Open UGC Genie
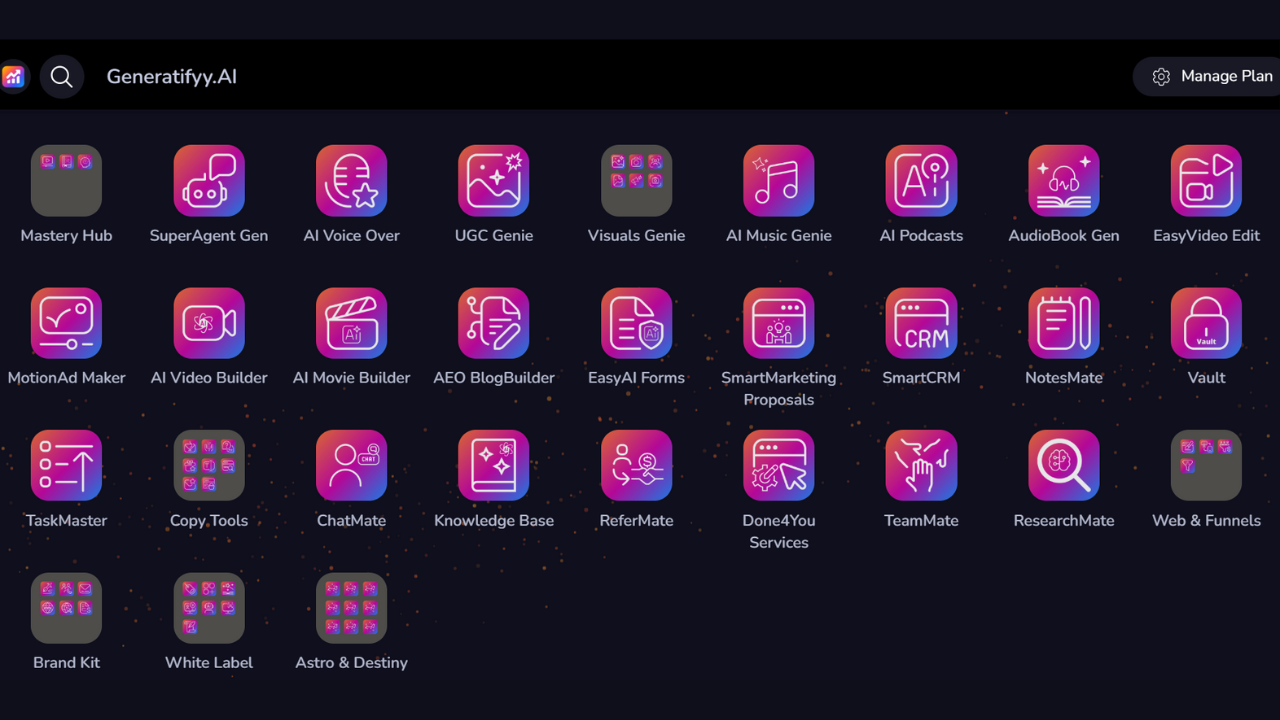Screen dimensions: 1280x720 494,181
